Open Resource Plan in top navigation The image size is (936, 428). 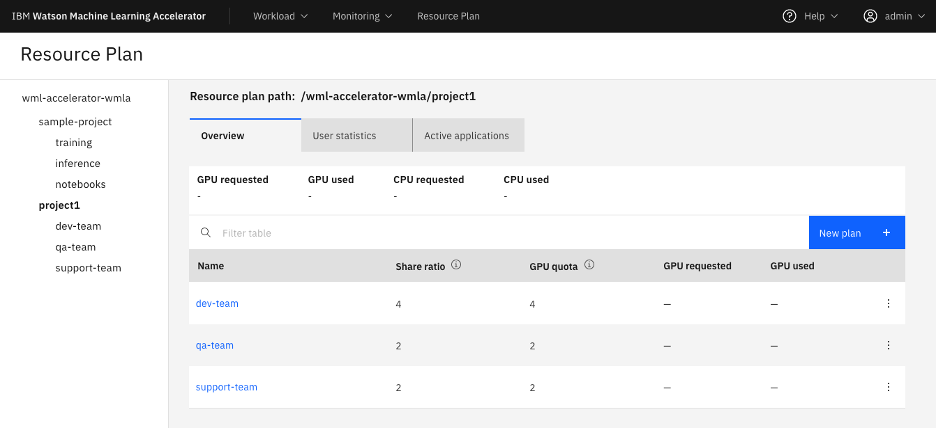tap(448, 16)
